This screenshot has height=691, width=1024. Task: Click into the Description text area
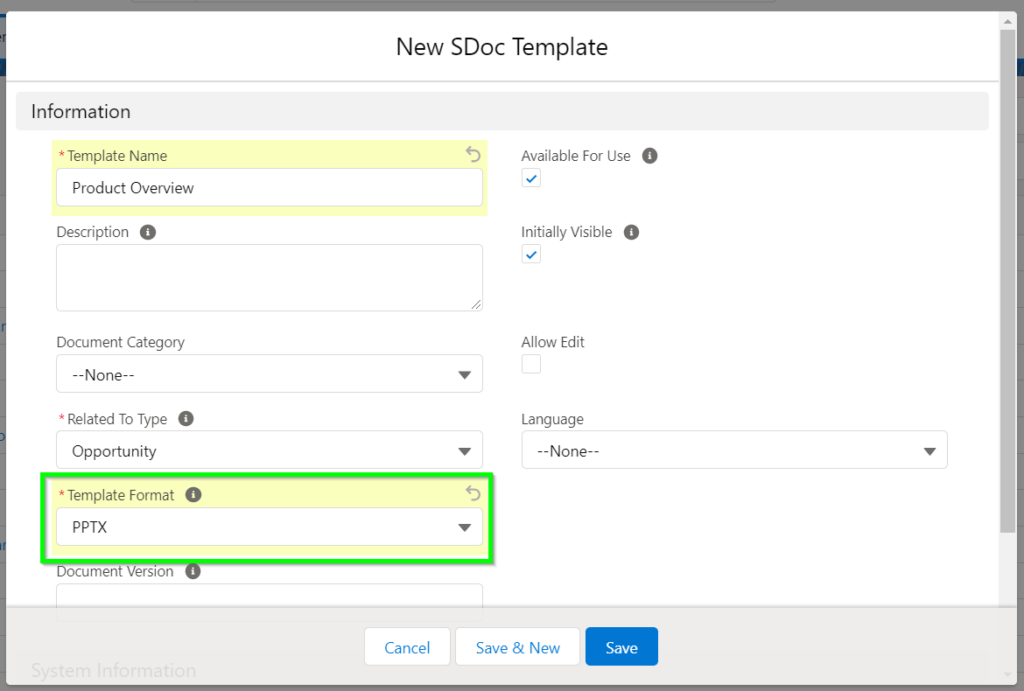tap(268, 277)
